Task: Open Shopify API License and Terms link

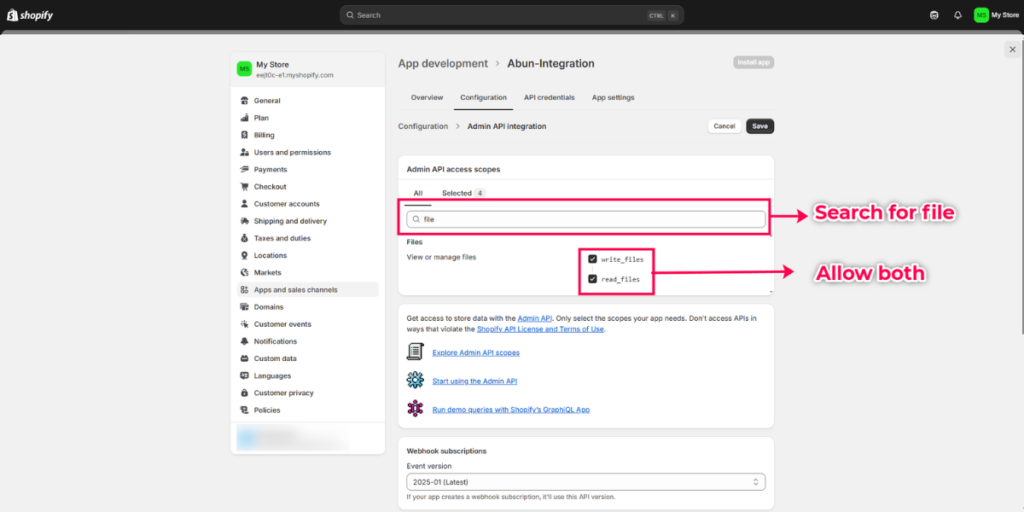Action: point(541,329)
